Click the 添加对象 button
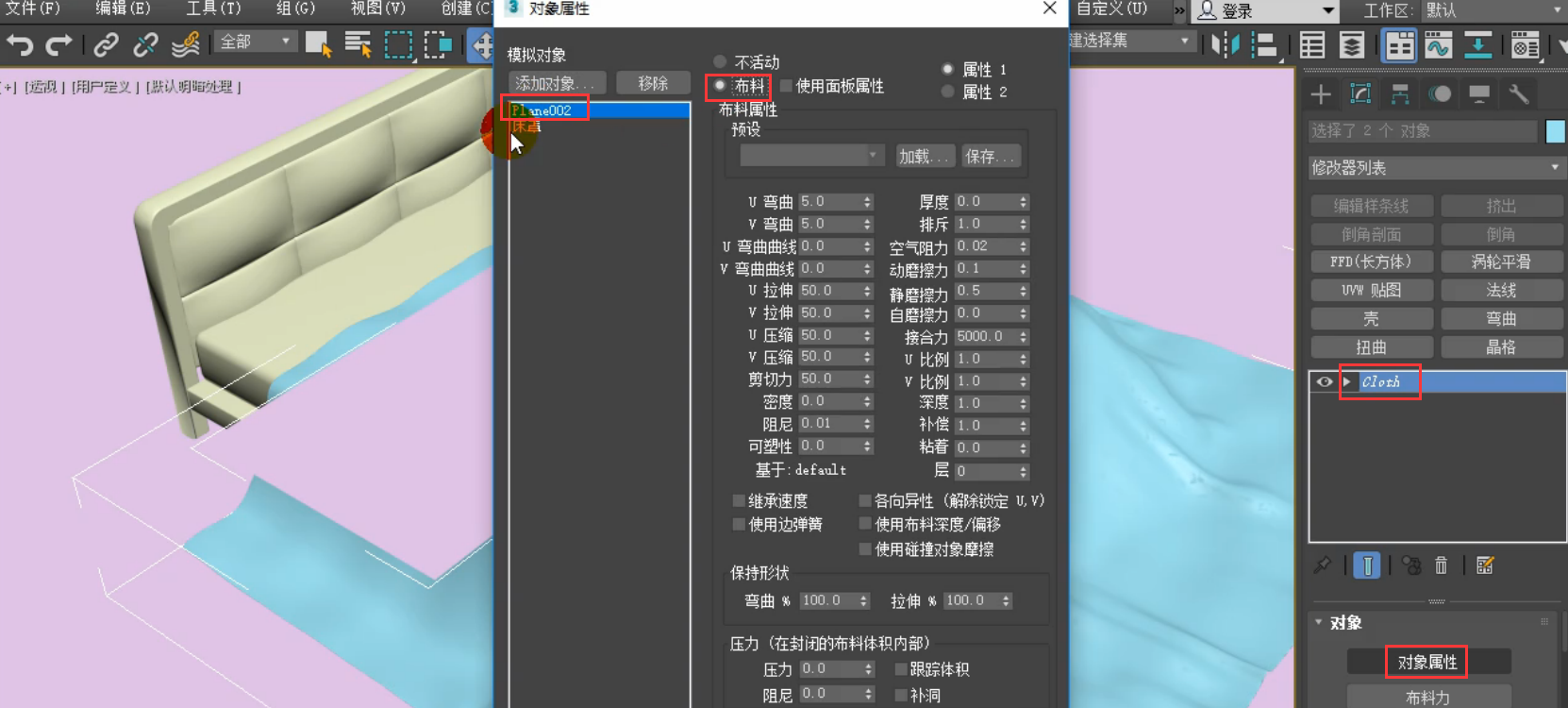This screenshot has width=1568, height=708. pos(556,83)
